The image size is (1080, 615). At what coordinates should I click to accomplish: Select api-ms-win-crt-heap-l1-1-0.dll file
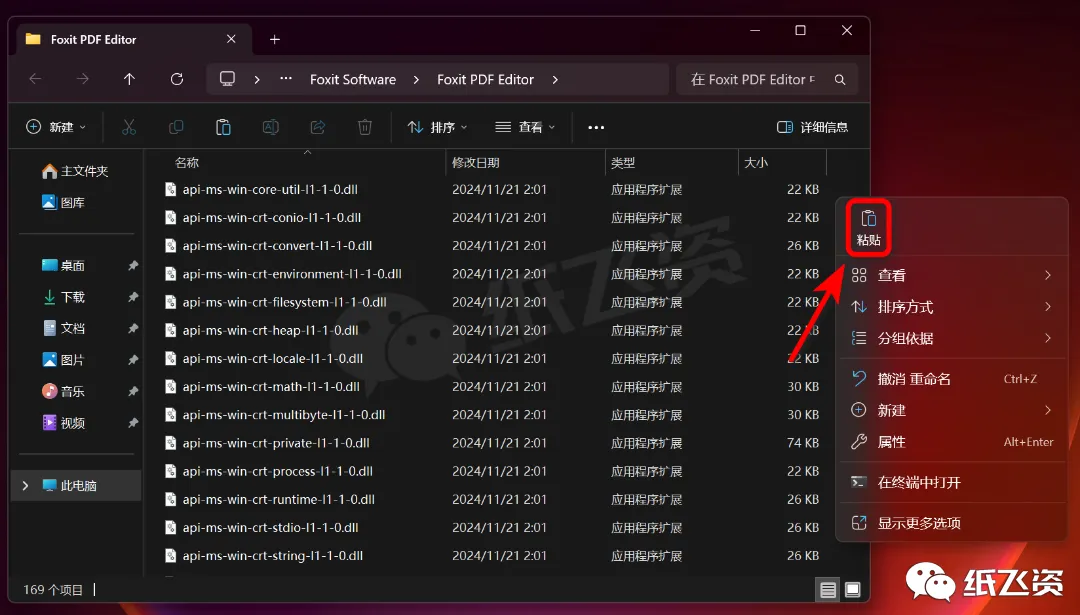coord(270,331)
